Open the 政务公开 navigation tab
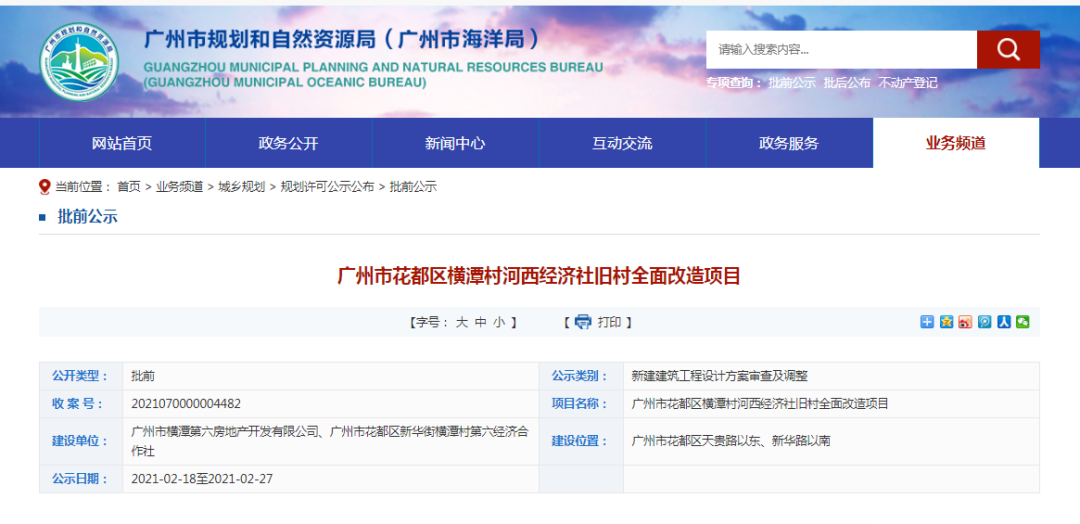 (288, 143)
